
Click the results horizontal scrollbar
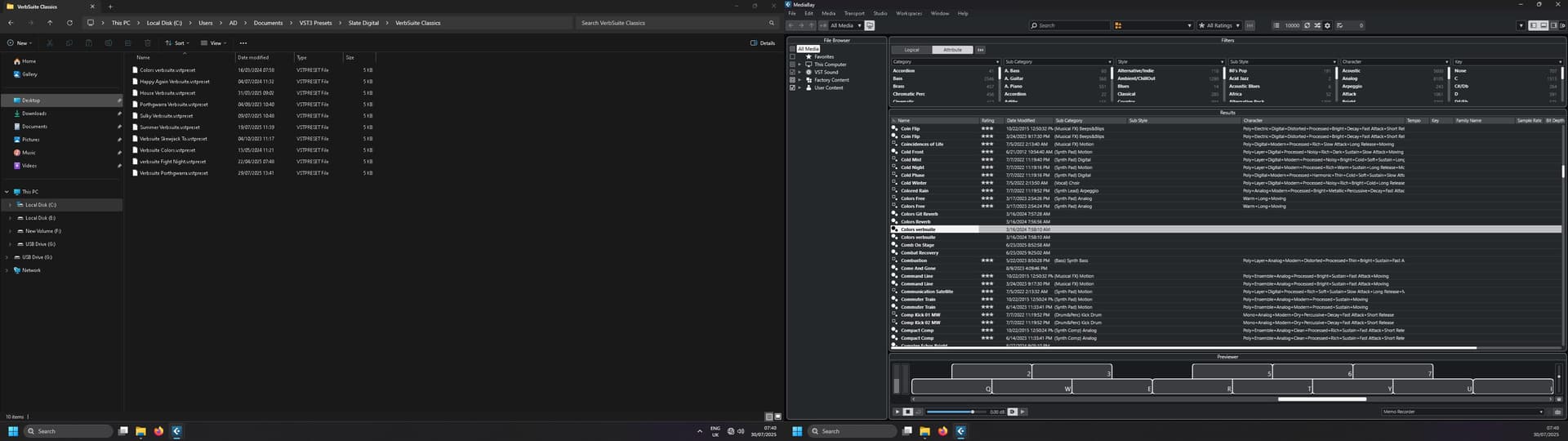click(1184, 348)
